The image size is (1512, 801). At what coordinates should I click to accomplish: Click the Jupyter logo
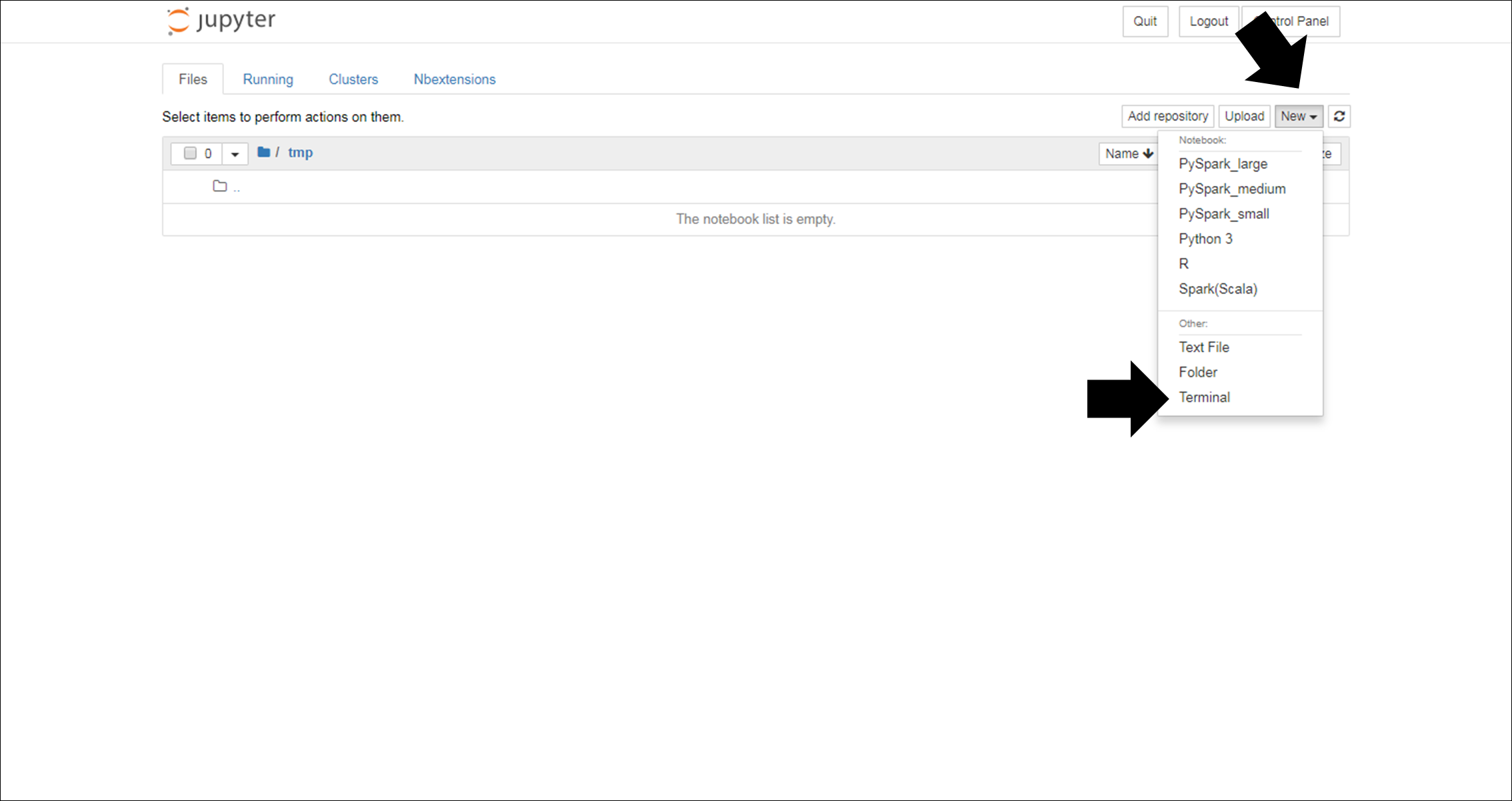point(221,20)
